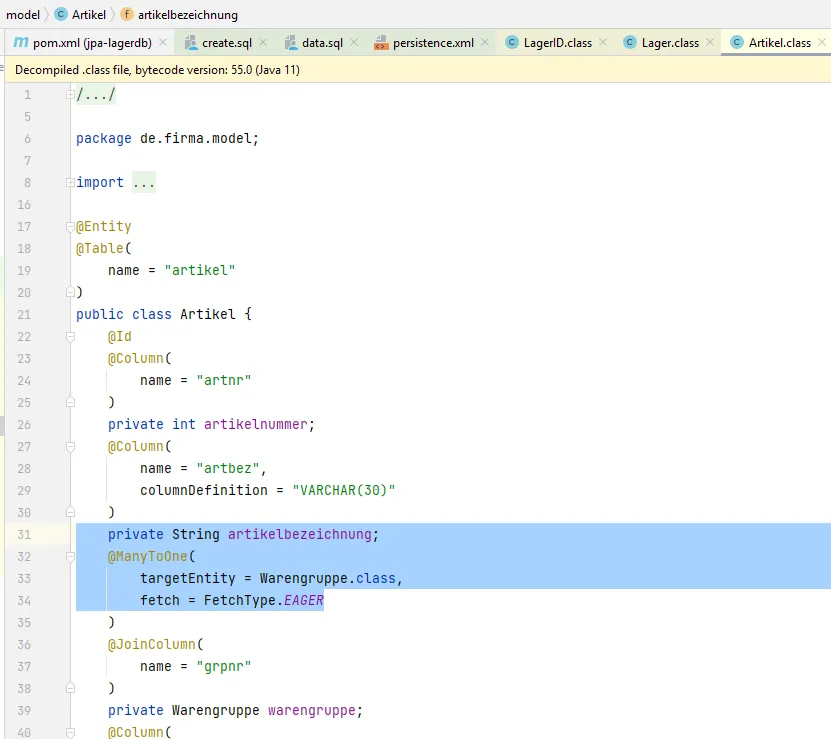
Task: Close the data.sql tab
Action: coord(355,42)
